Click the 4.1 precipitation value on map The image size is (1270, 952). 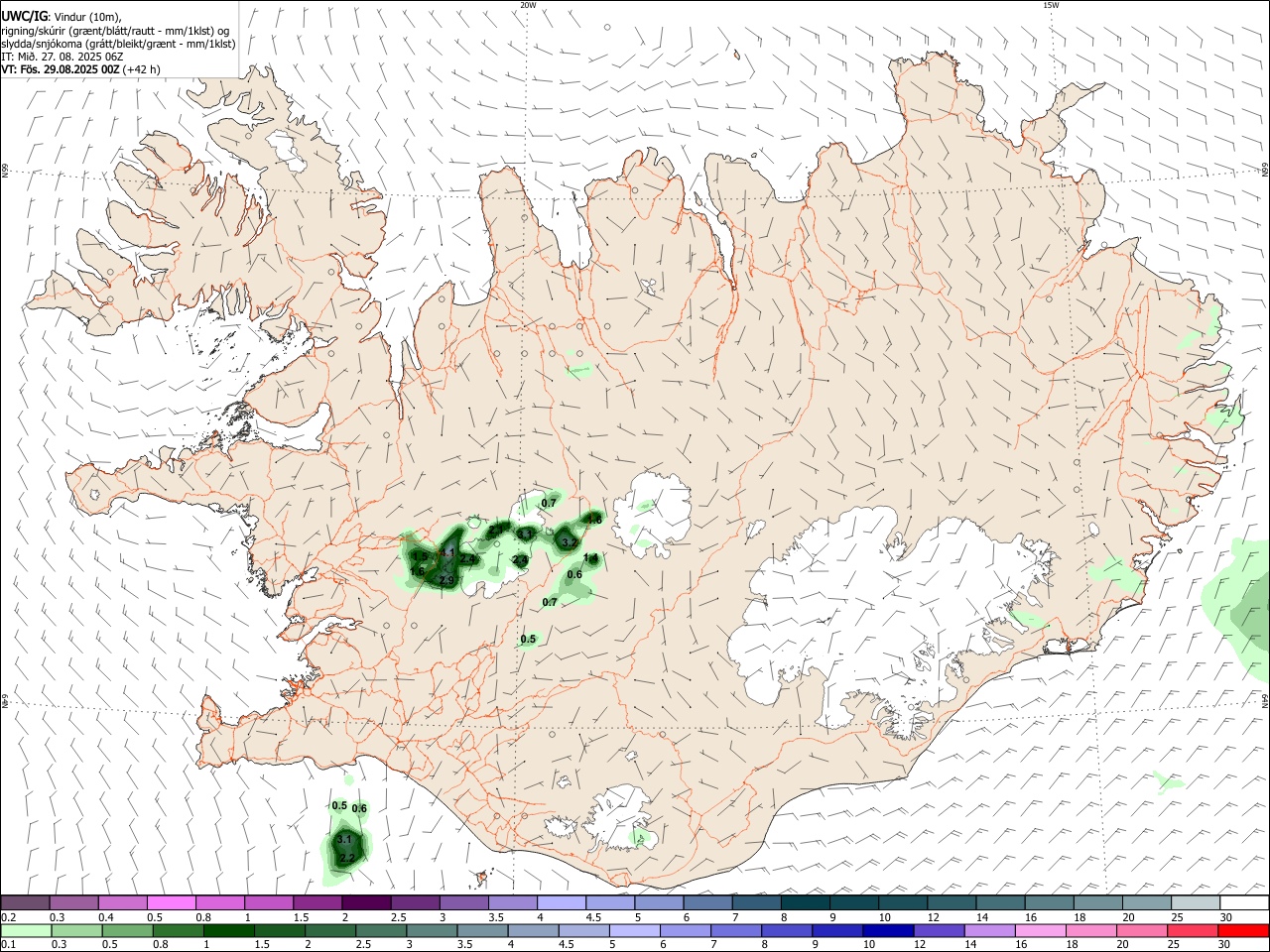[x=448, y=552]
